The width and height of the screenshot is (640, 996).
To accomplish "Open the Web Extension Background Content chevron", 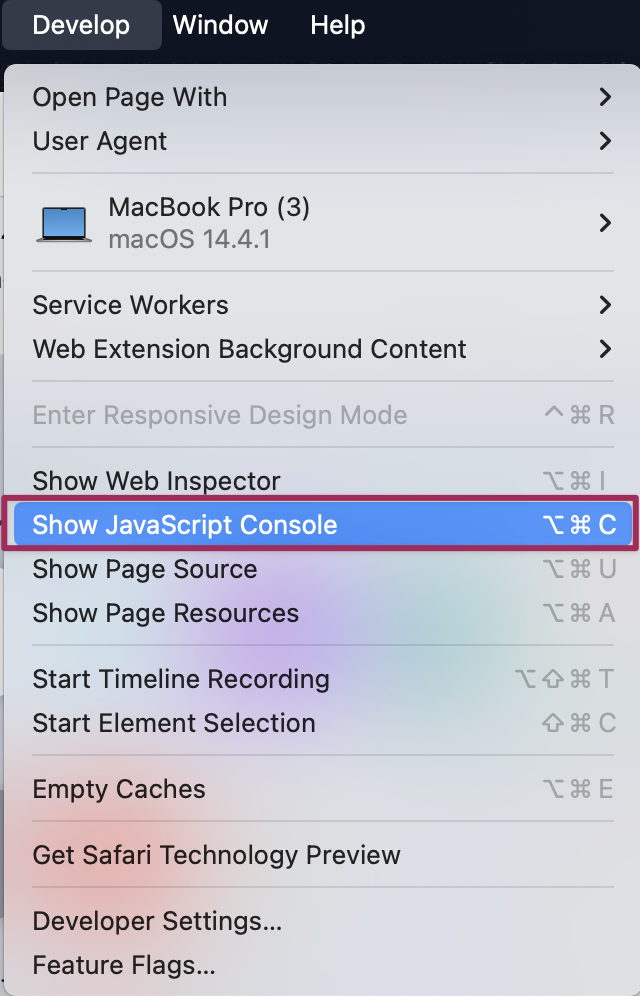I will tap(604, 349).
